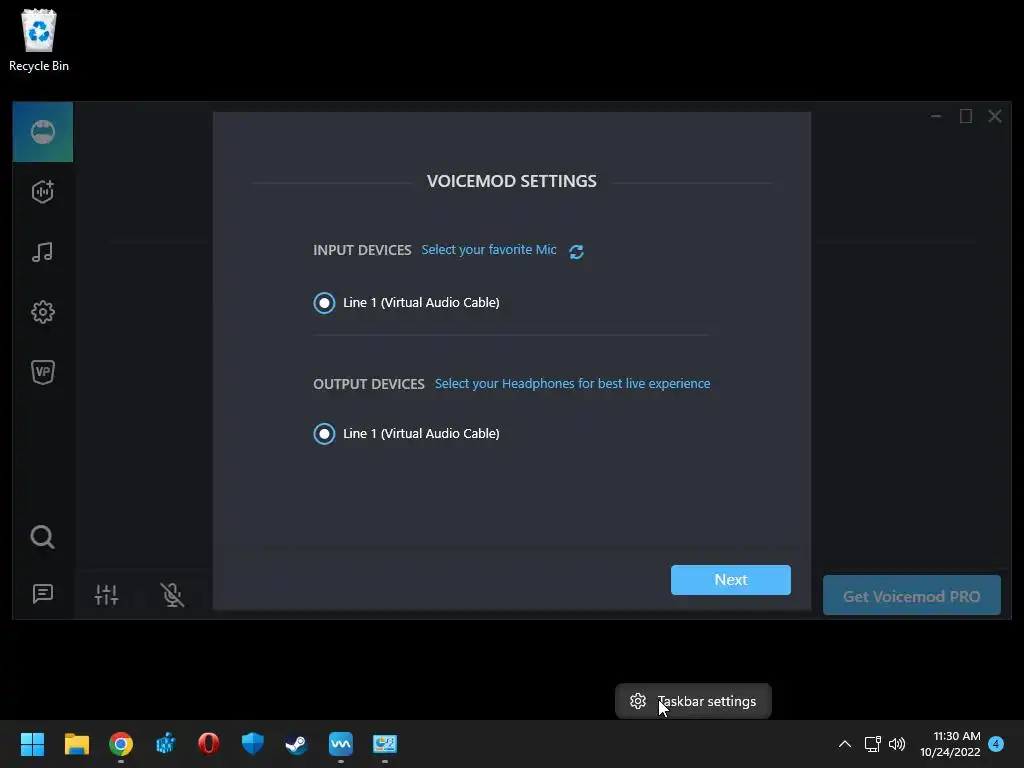This screenshot has height=768, width=1024.
Task: Open Taskbar settings context menu entry
Action: 694,701
